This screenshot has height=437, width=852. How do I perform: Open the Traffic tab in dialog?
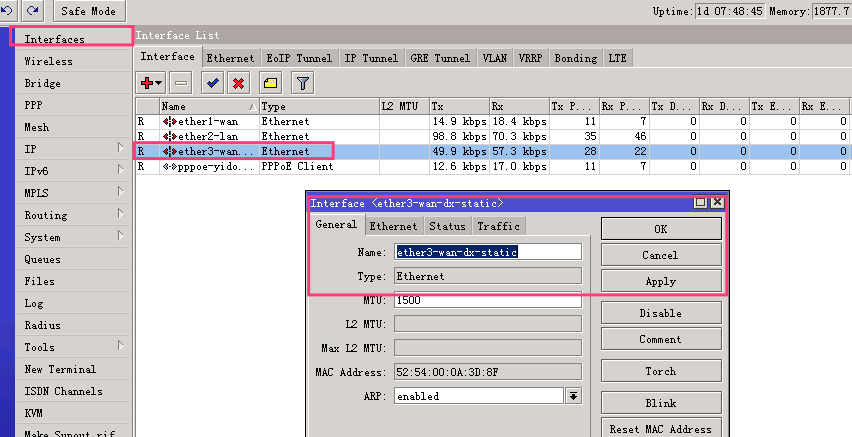click(498, 226)
